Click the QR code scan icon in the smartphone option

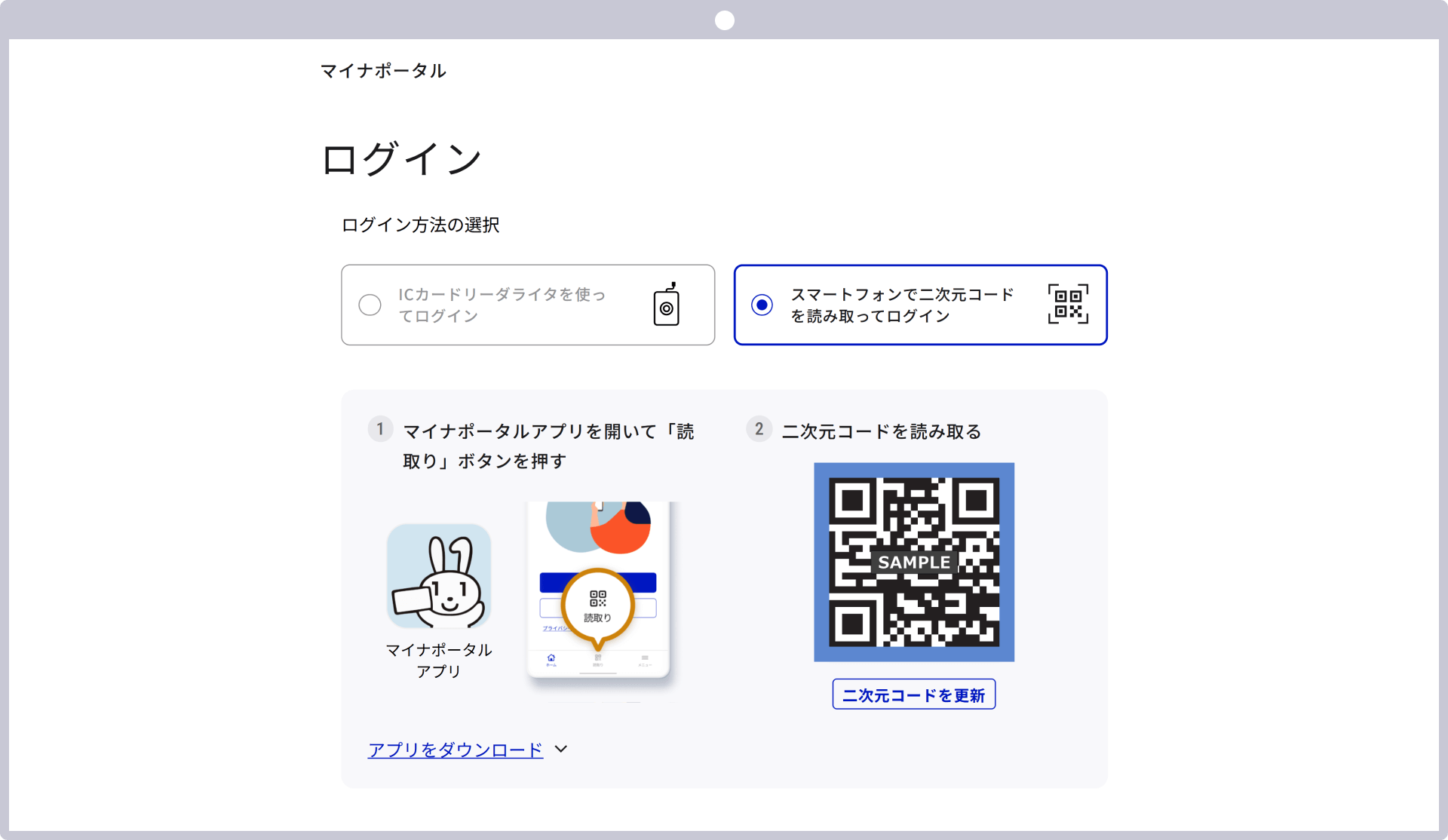click(x=1068, y=304)
